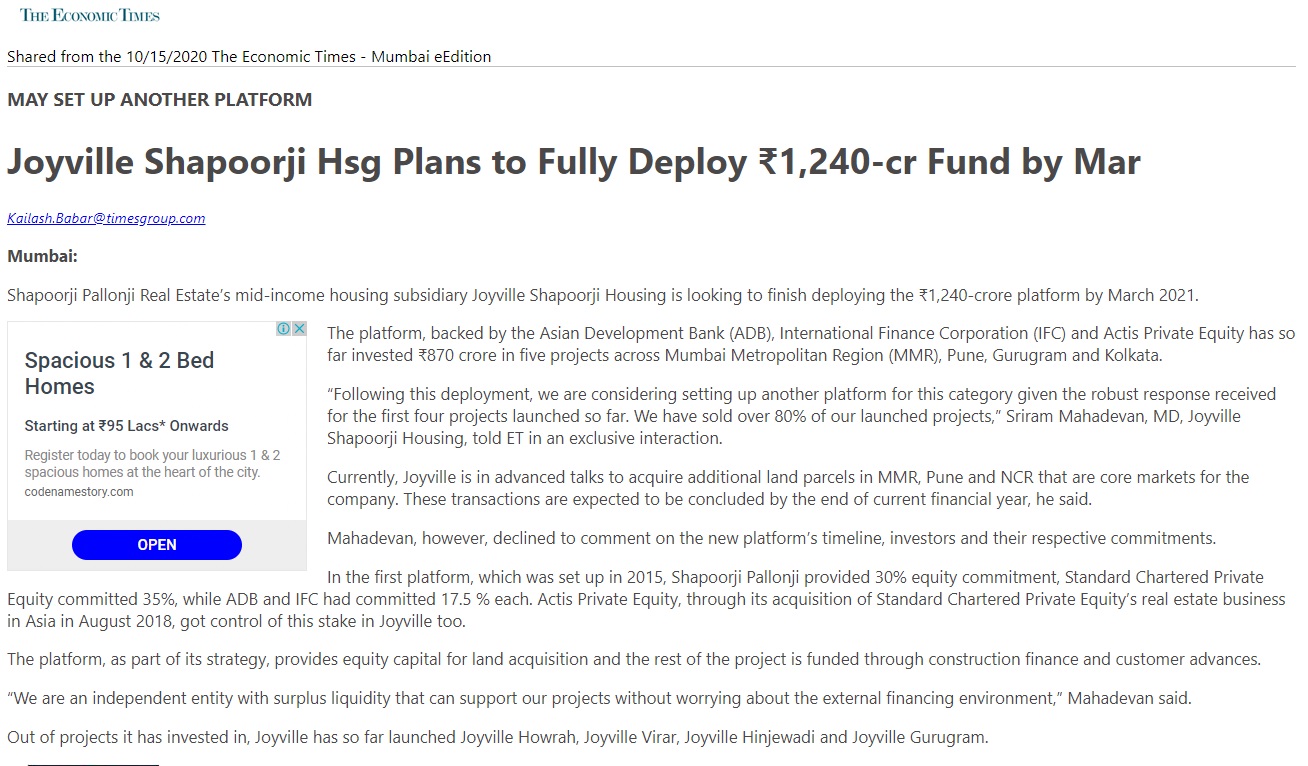Click the quote 'We are an independent entity'

(599, 698)
